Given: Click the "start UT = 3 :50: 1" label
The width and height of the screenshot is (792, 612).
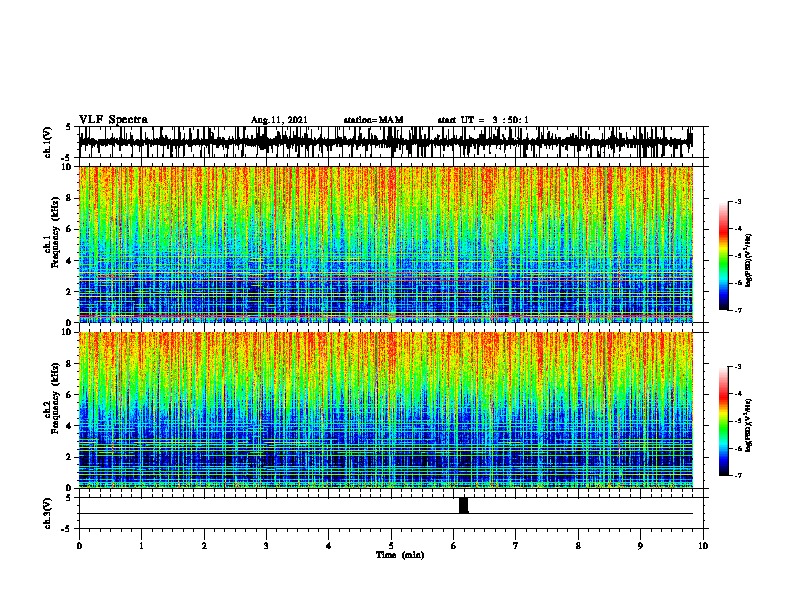Looking at the screenshot, I should tap(483, 120).
